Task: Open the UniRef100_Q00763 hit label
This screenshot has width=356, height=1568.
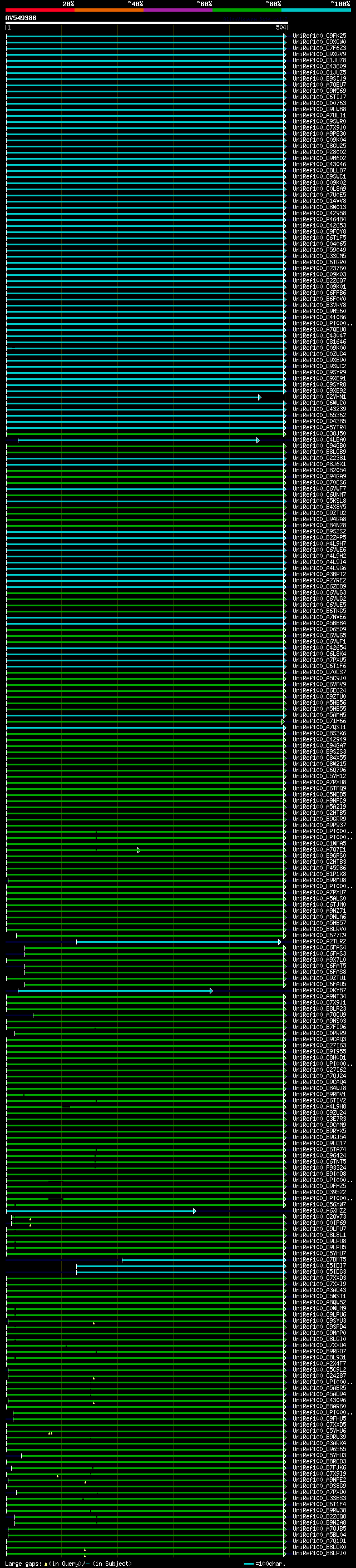Action: point(319,103)
